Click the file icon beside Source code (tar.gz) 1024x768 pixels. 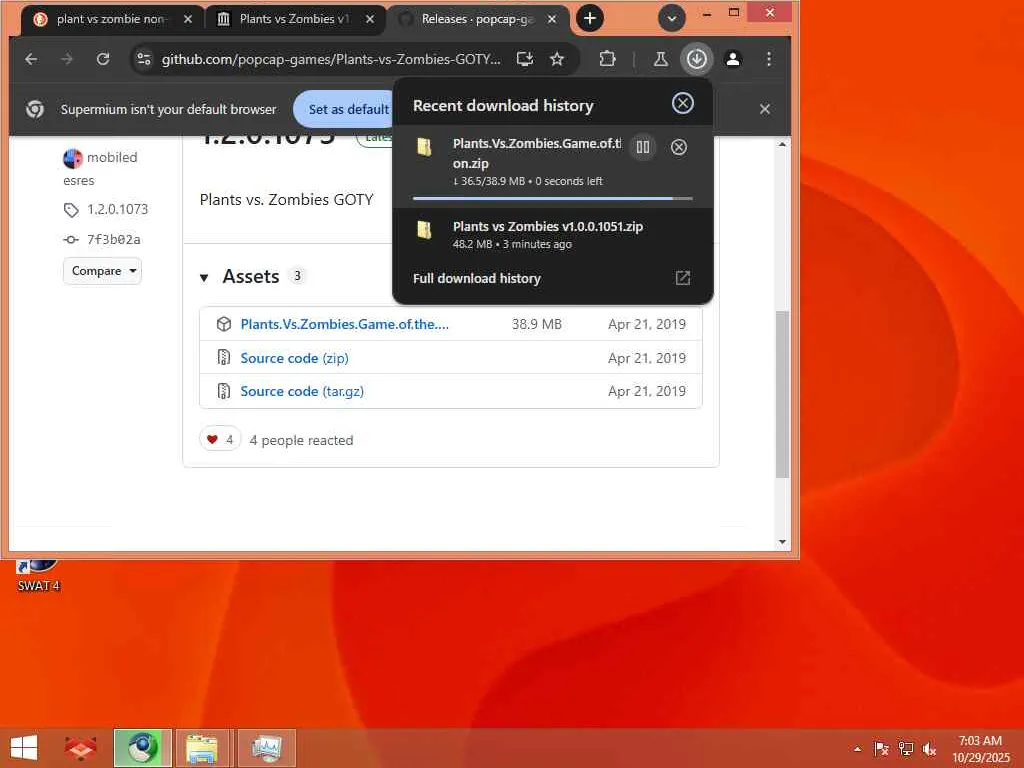pos(223,391)
